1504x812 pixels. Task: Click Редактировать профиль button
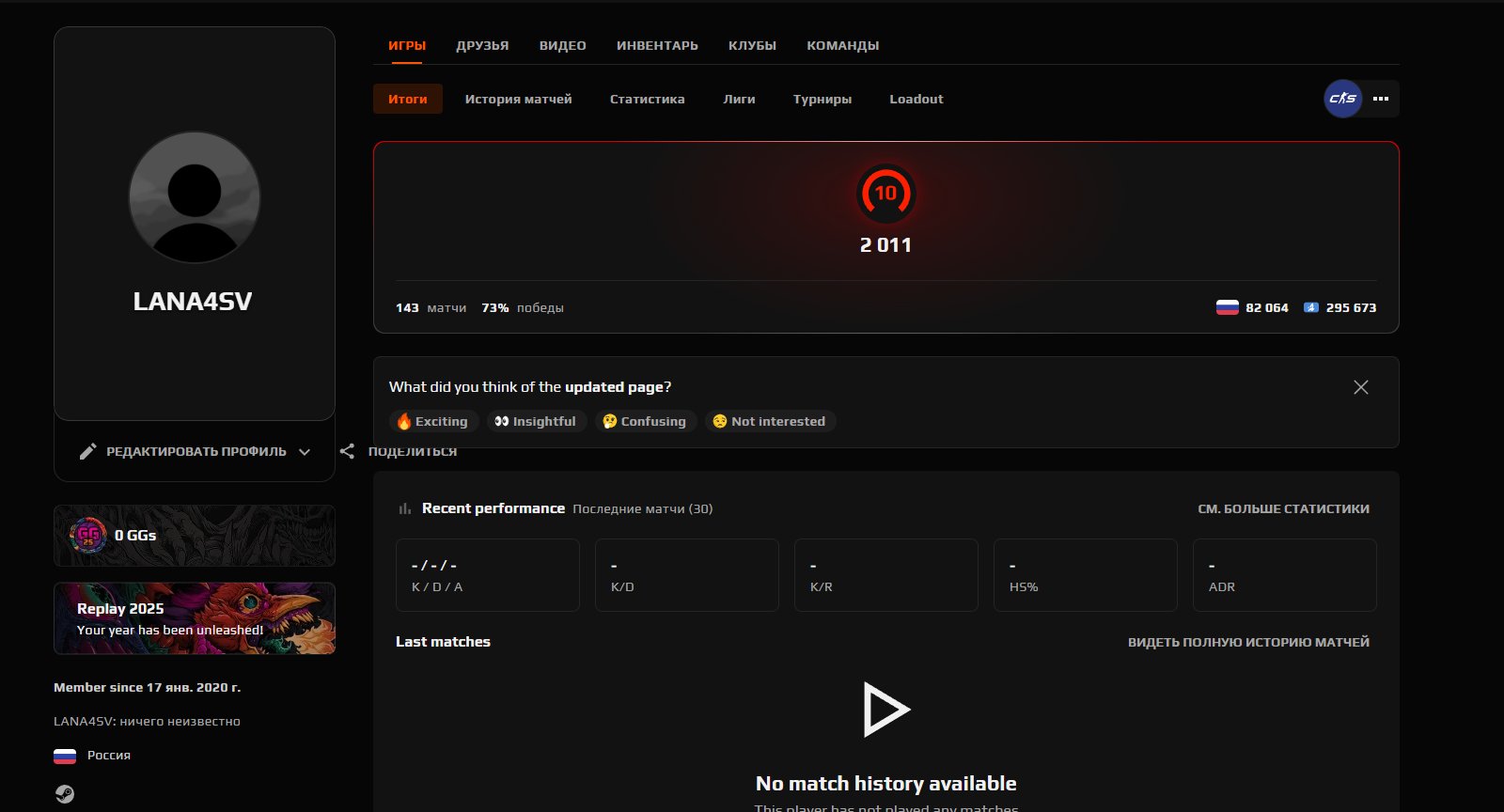tap(195, 451)
